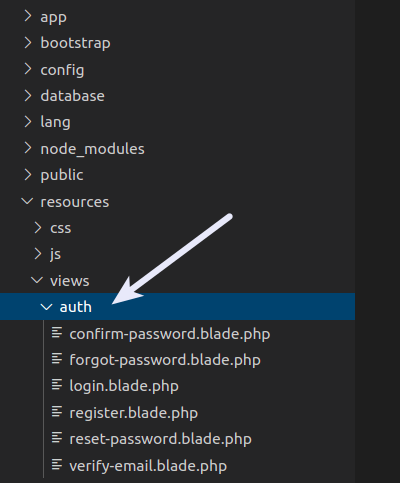
Task: Expand the bootstrap folder chevron
Action: (28, 43)
